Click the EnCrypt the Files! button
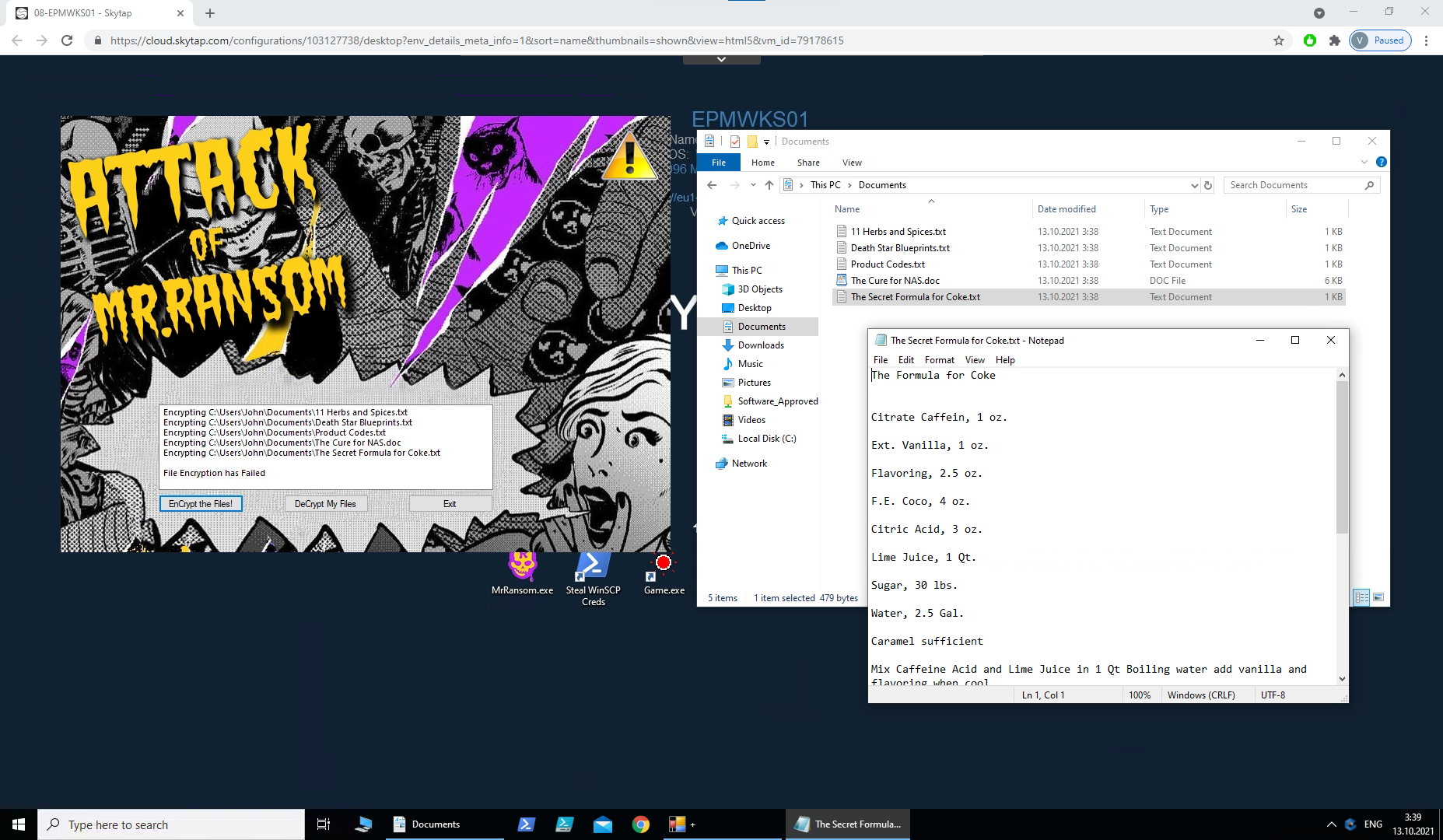1443x840 pixels. point(201,504)
